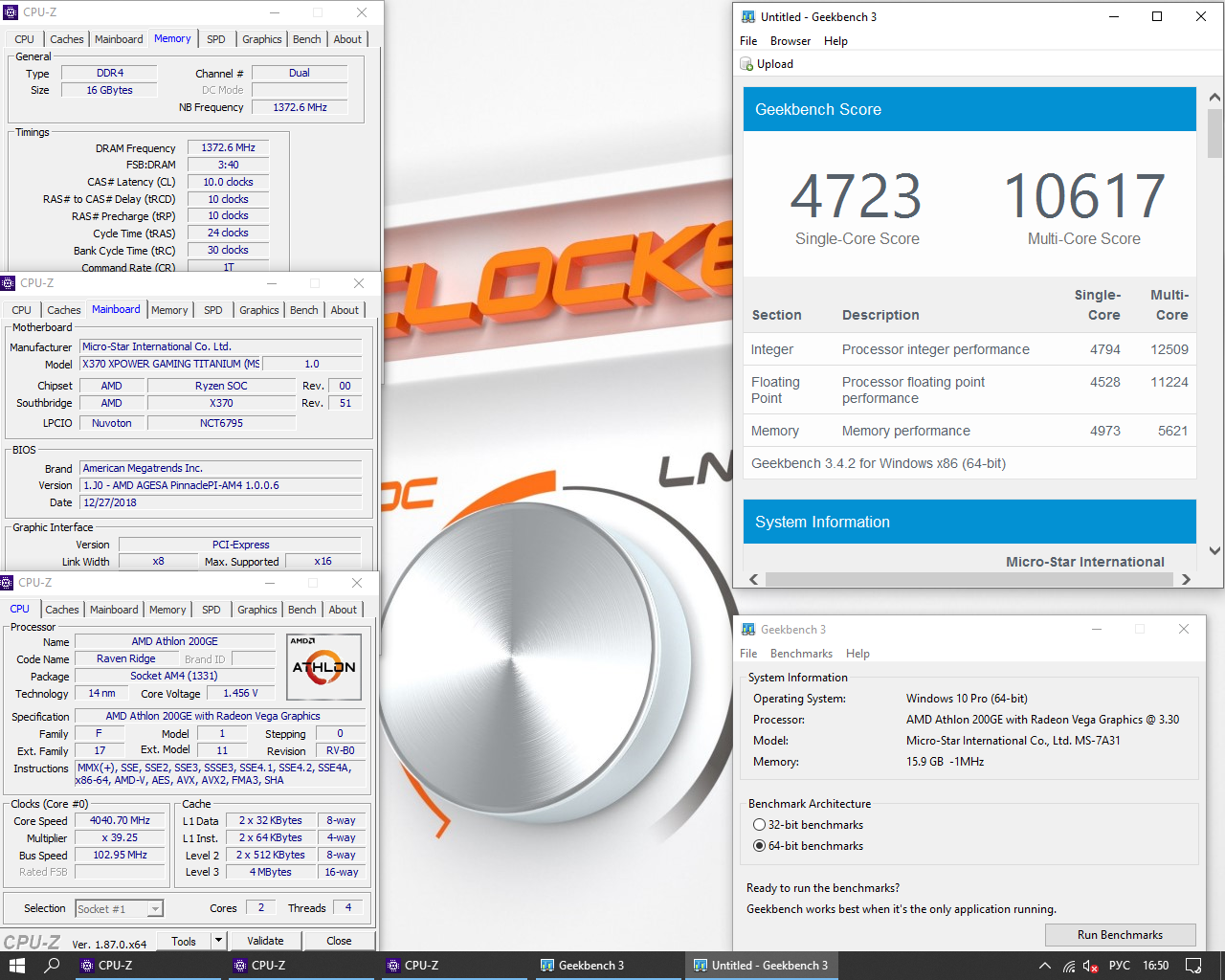Click horizontal scrollbar thumb in Geekbench results
This screenshot has width=1225, height=980.
pos(969,579)
